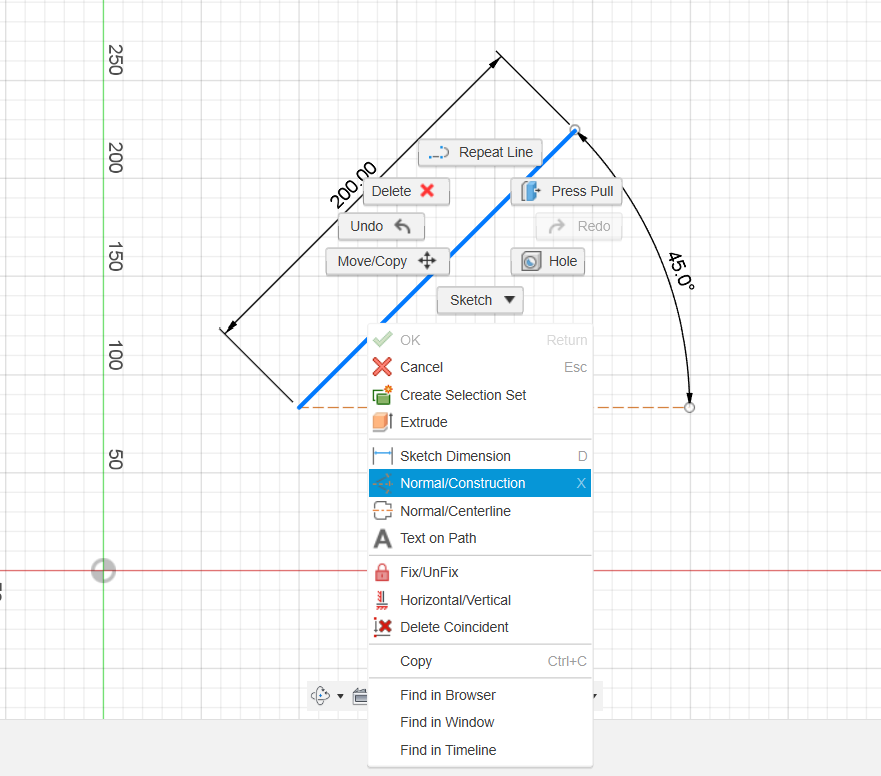Click the 45.0° angle dimension text
Screen dimensions: 881x776
682,271
